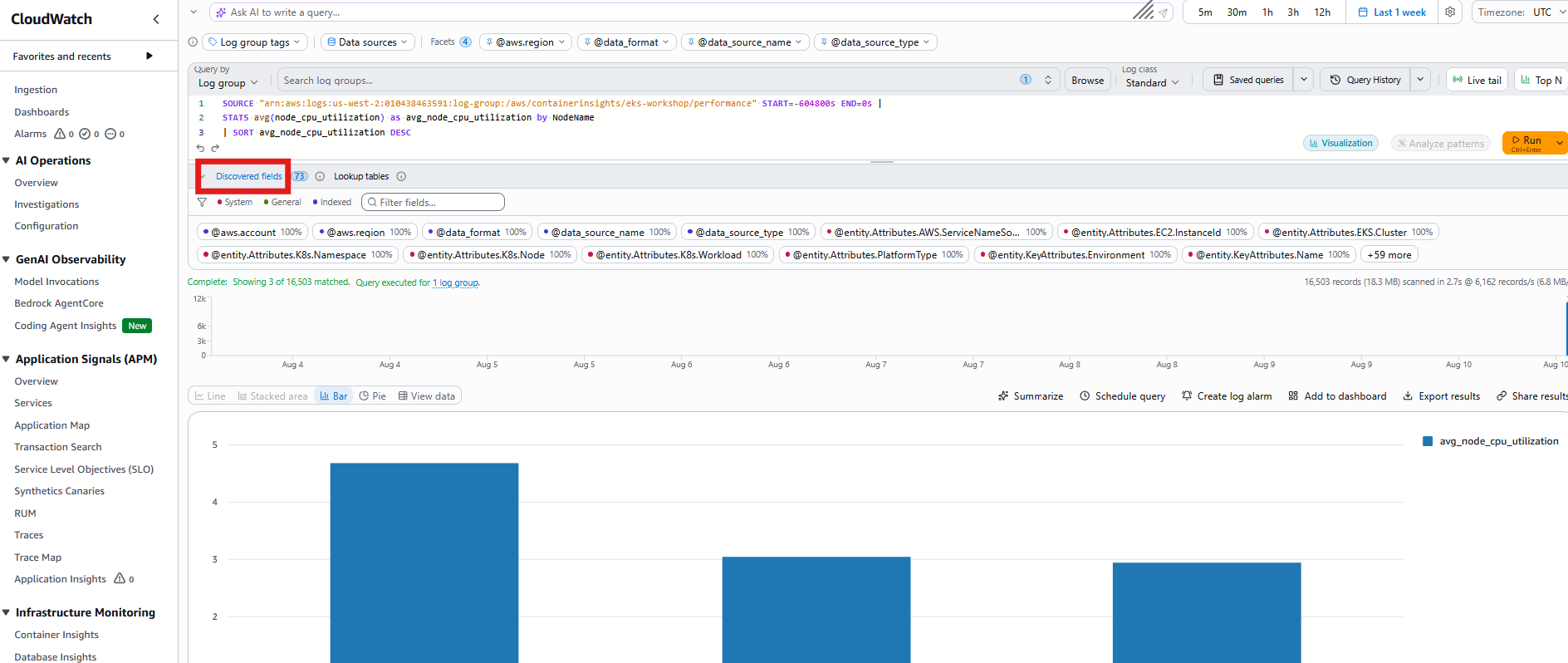Open Dashboards in sidebar

pos(42,112)
